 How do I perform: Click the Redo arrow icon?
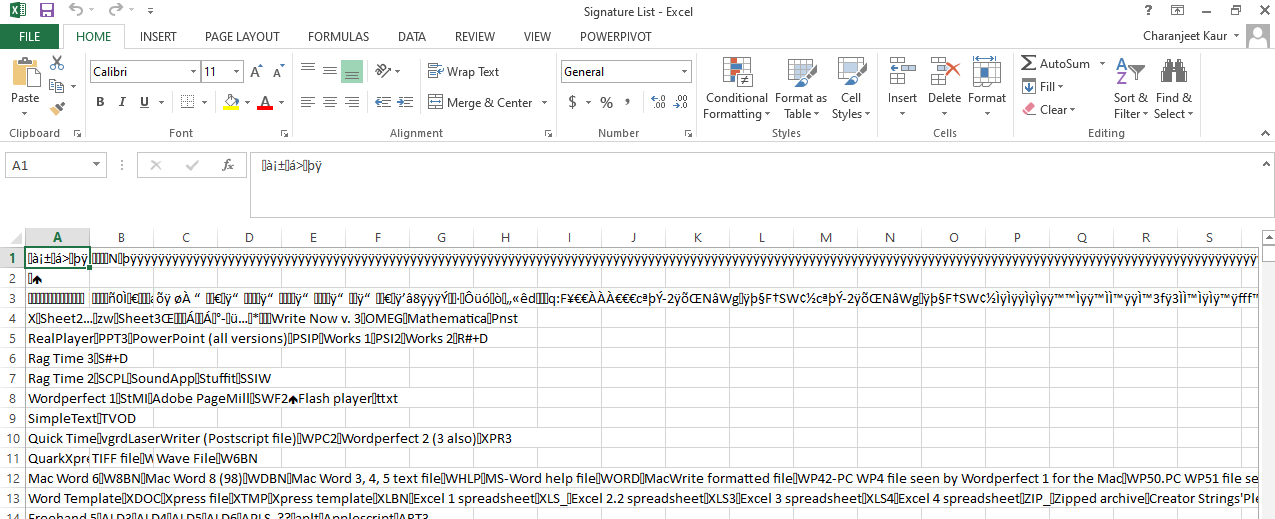pyautogui.click(x=116, y=11)
